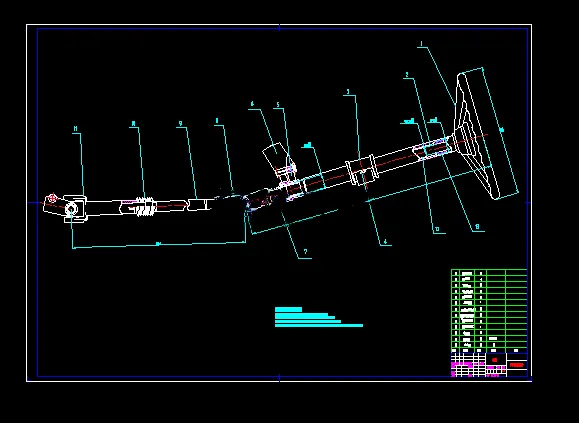
Task: Select the threaded adjusting nut on the lower shaft
Action: (x=145, y=206)
